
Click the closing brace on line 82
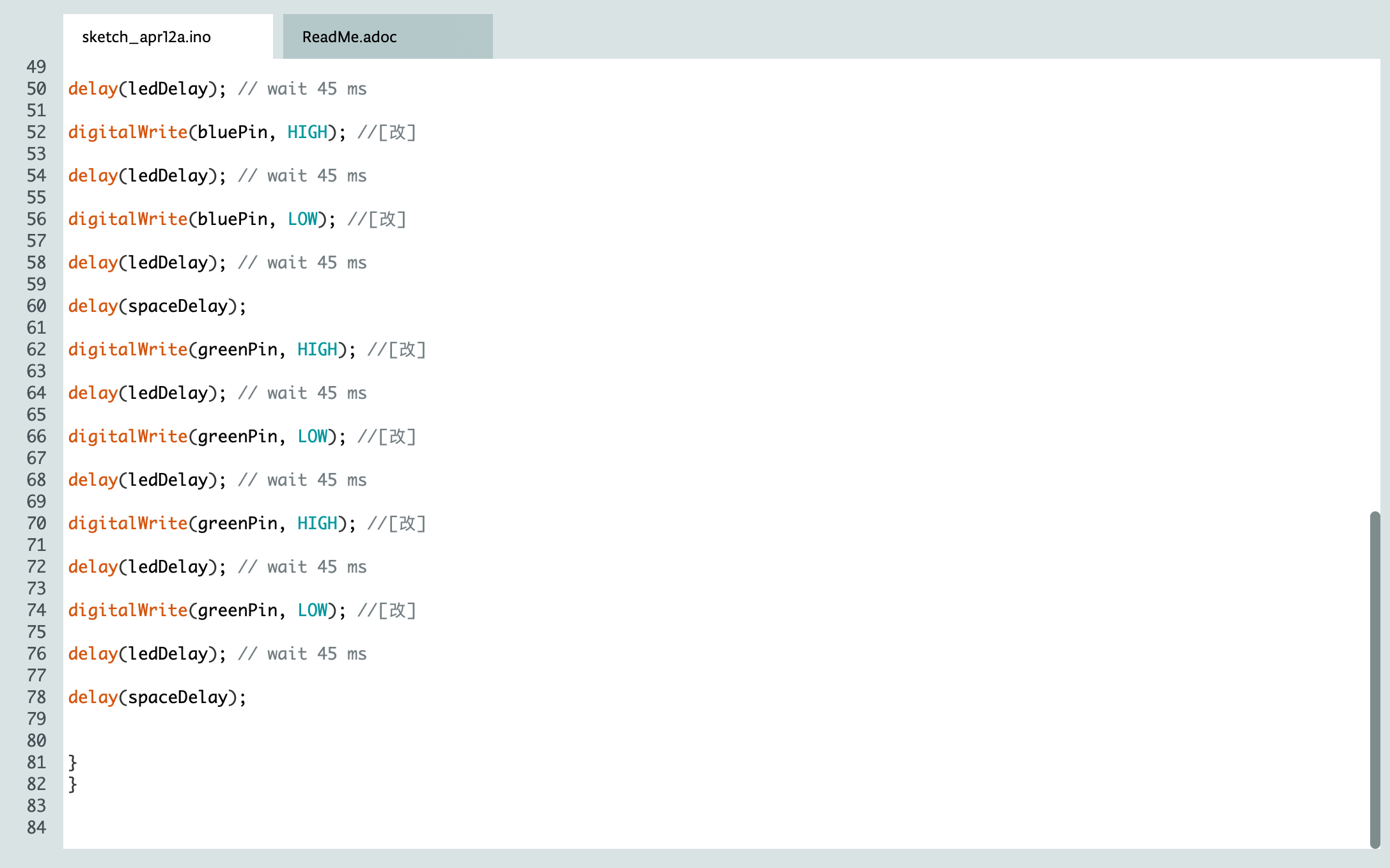pyautogui.click(x=72, y=784)
